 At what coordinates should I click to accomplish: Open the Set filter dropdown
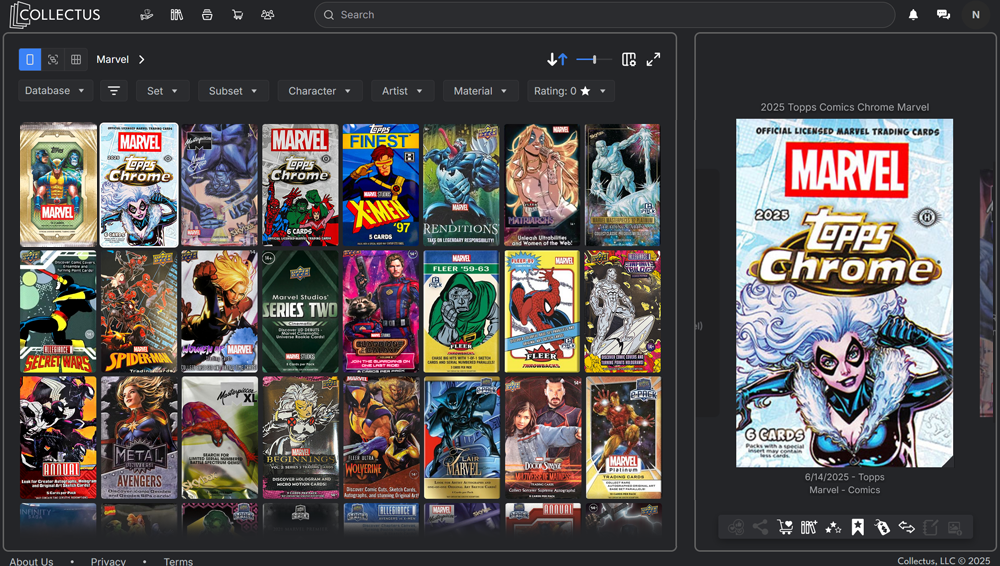163,91
